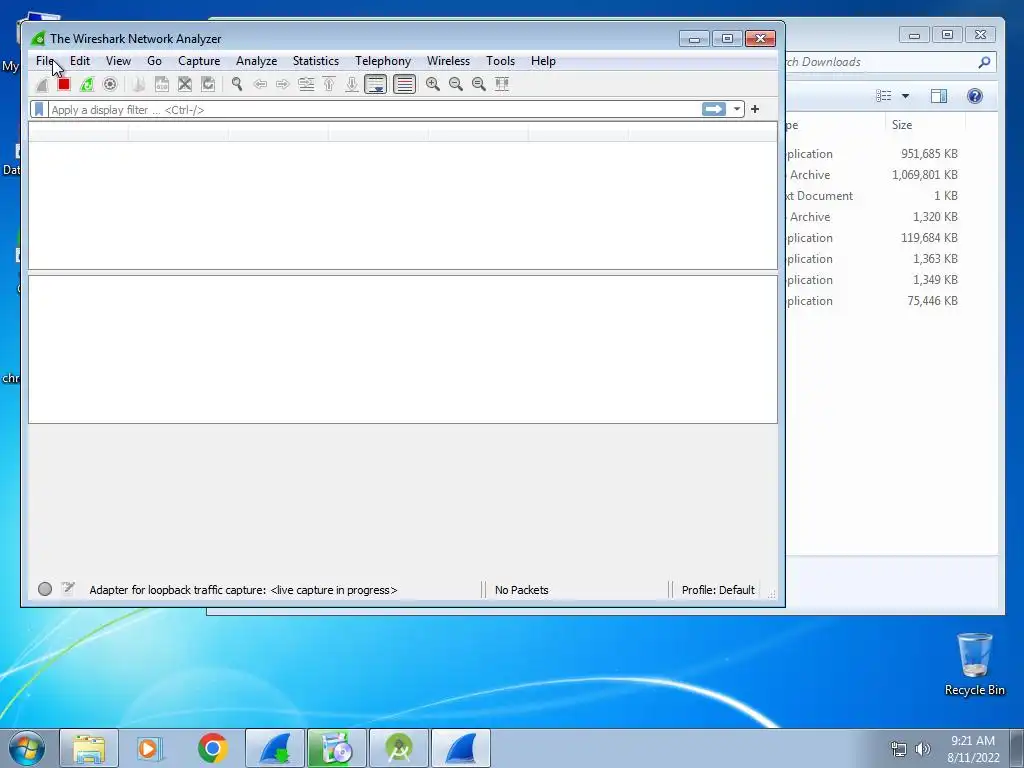Image resolution: width=1024 pixels, height=768 pixels.
Task: Click the Open capture file toolbar icon
Action: pyautogui.click(x=138, y=84)
